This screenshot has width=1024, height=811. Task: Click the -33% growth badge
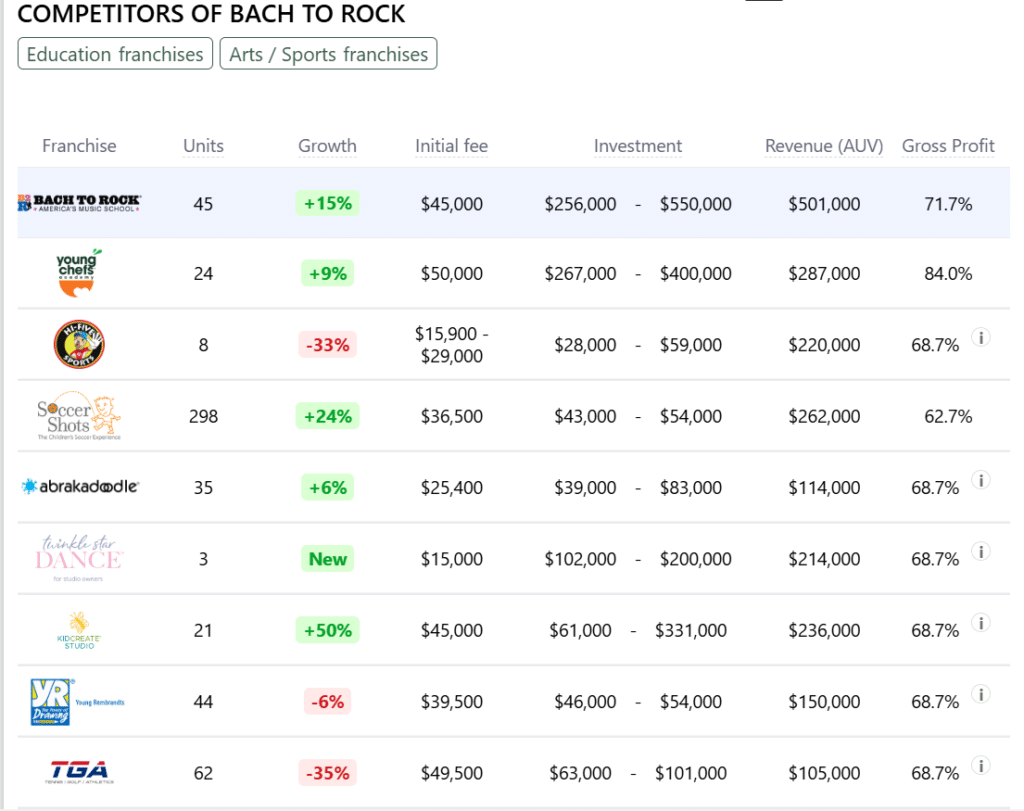(327, 344)
